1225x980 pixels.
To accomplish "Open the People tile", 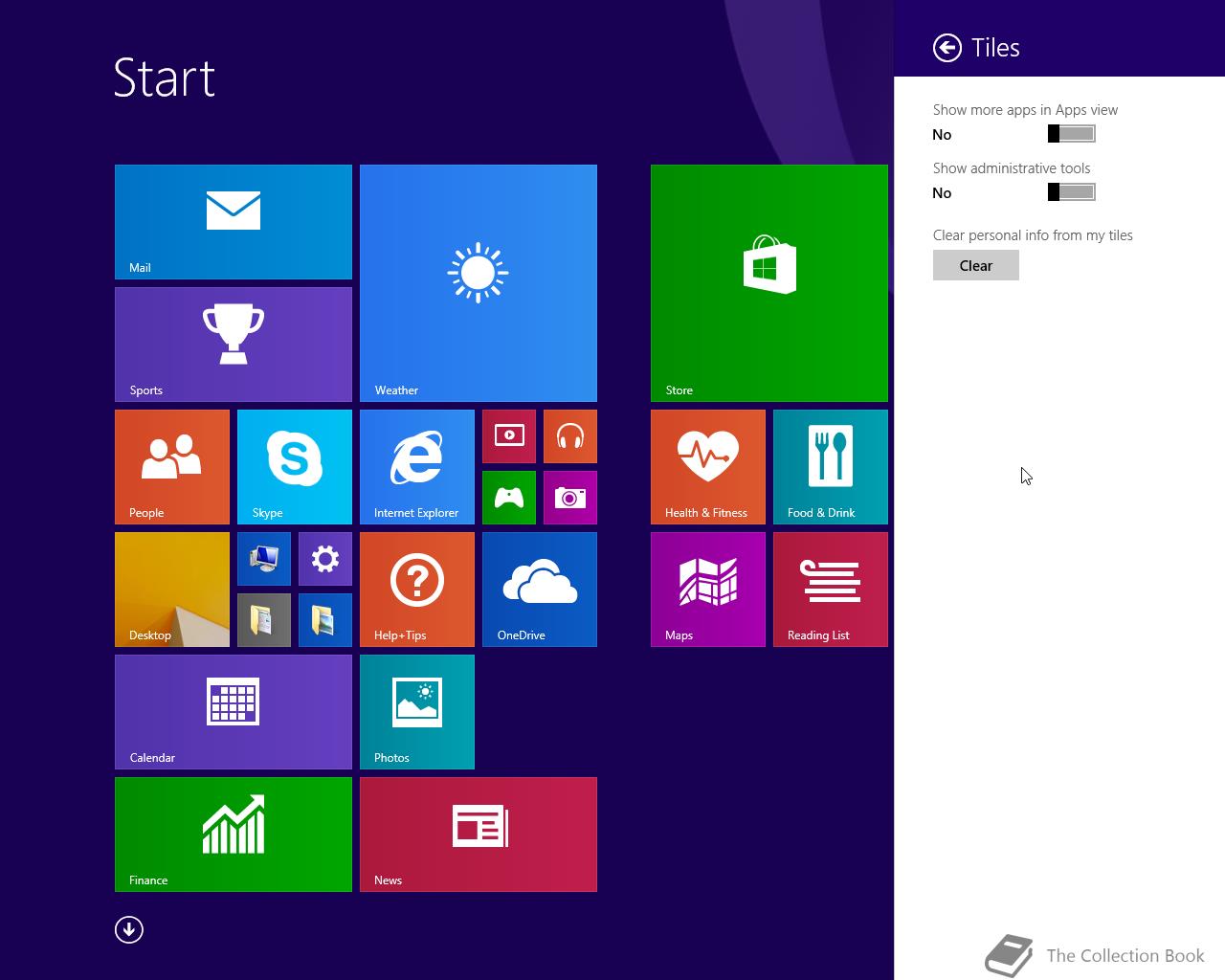I will click(172, 467).
